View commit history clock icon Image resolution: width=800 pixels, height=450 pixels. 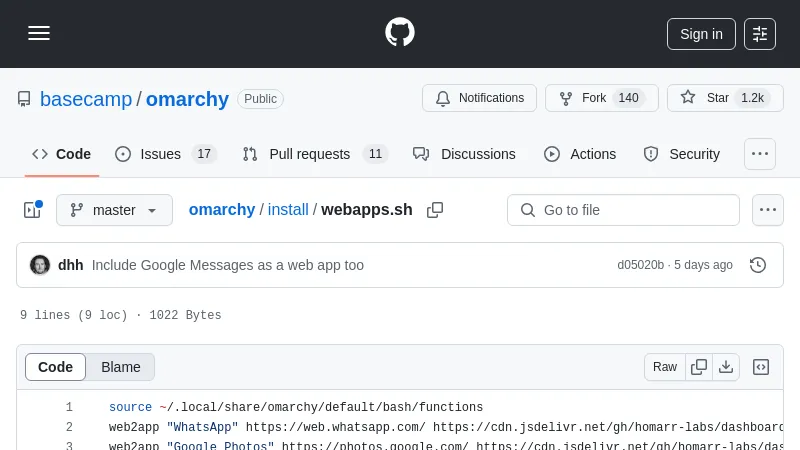click(758, 265)
